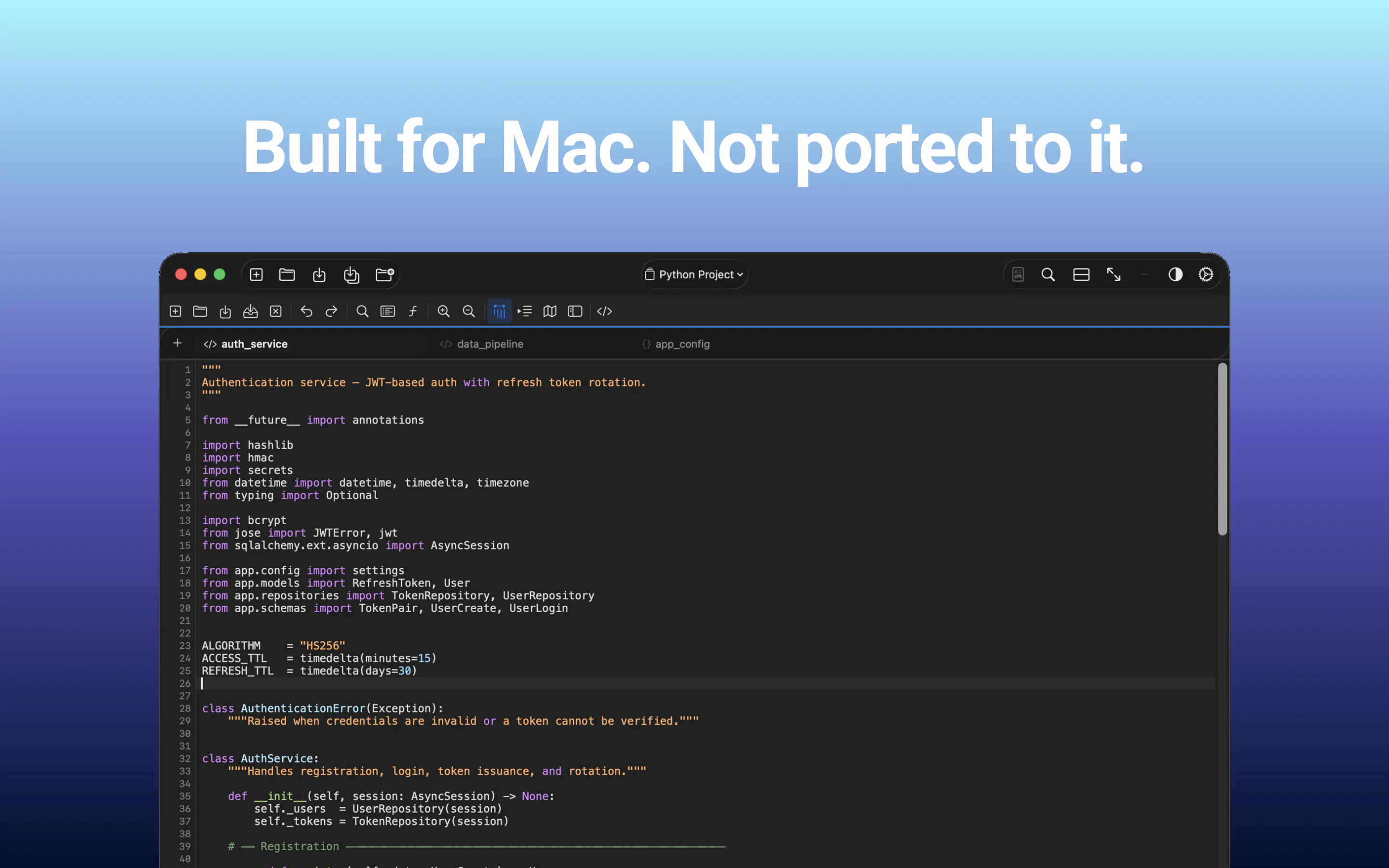This screenshot has height=868, width=1389.
Task: Toggle the half-circle appearance contrast icon
Action: (1175, 274)
